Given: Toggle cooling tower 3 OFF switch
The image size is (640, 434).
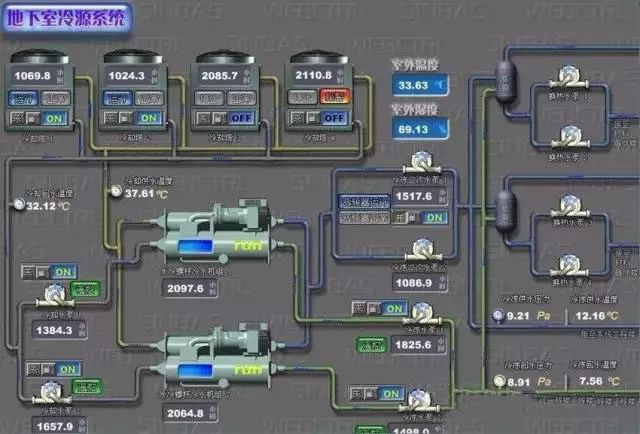Looking at the screenshot, I should click(x=238, y=117).
